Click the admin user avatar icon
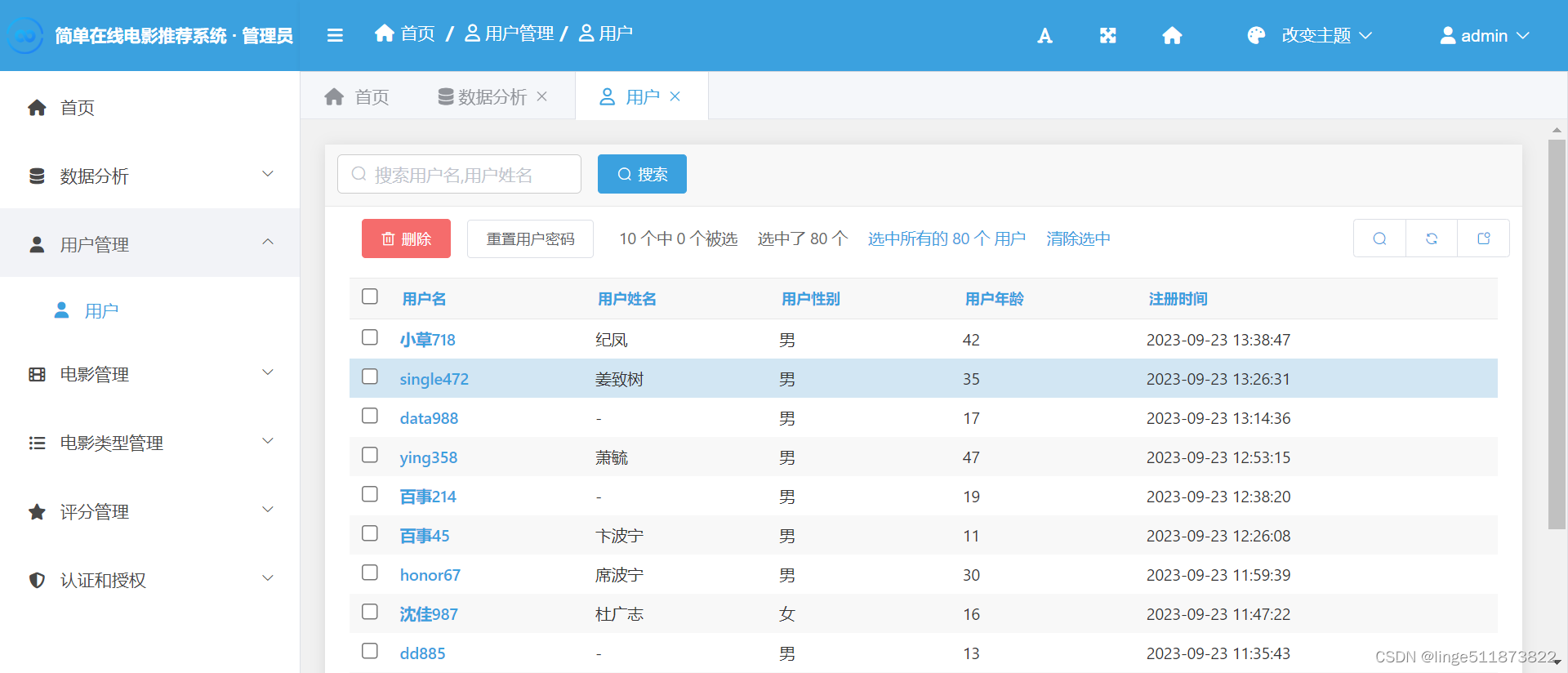The image size is (1568, 673). pyautogui.click(x=1447, y=35)
